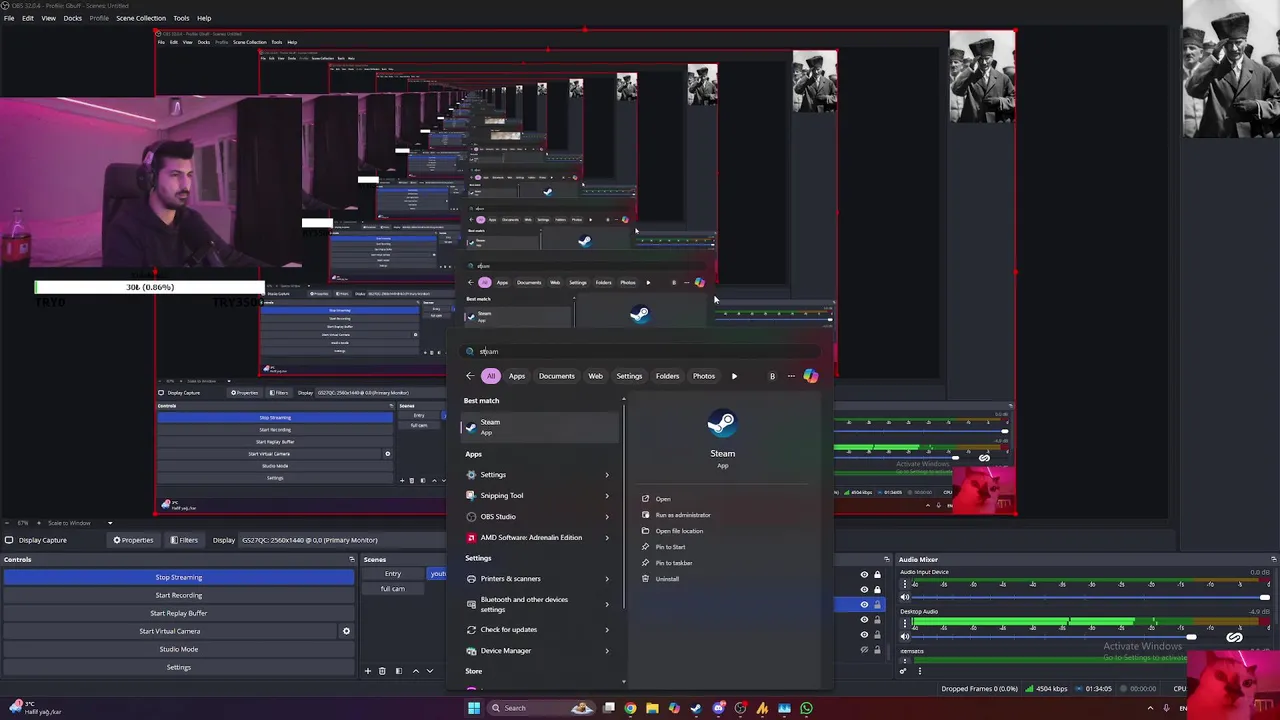The image size is (1280, 720).
Task: Select the Folders search filter tab
Action: click(x=667, y=376)
